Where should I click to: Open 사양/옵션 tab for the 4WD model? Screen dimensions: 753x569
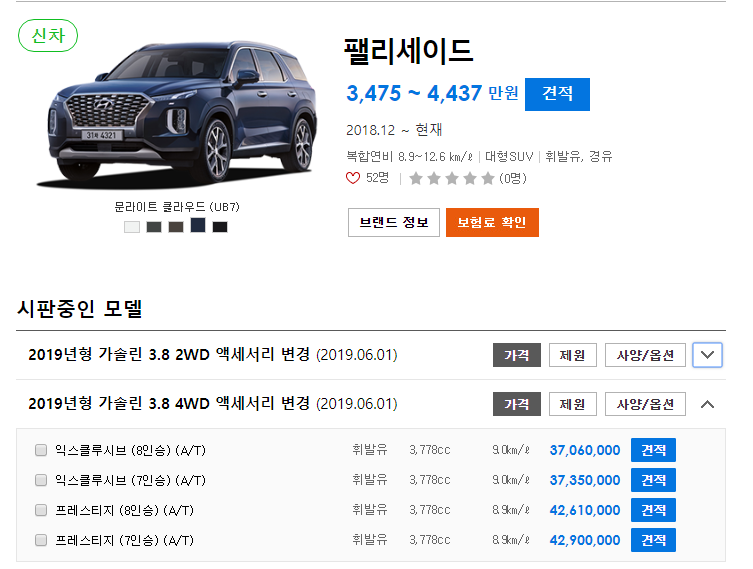coord(645,404)
